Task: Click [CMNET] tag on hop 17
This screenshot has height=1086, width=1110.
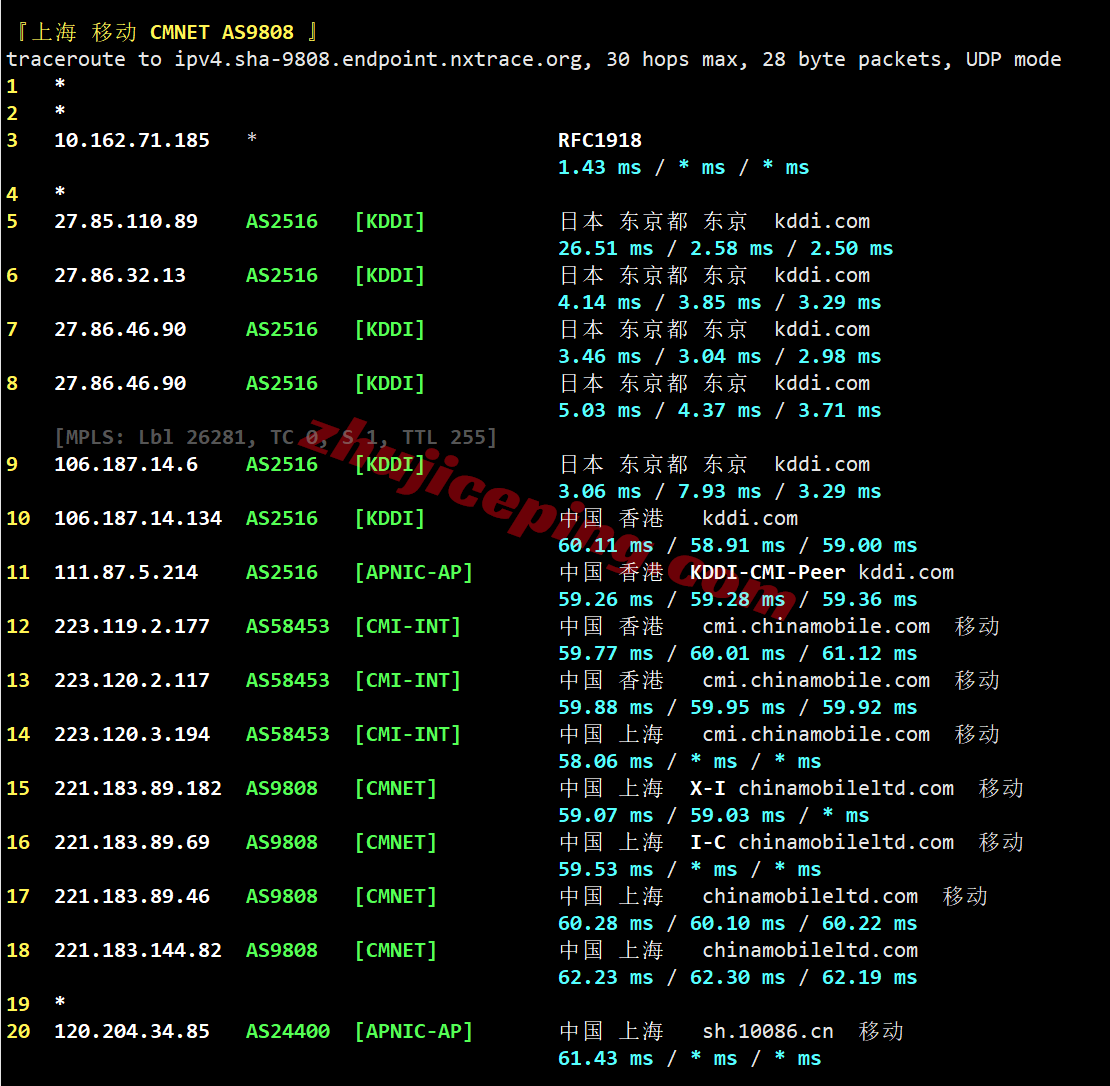Action: pos(396,896)
